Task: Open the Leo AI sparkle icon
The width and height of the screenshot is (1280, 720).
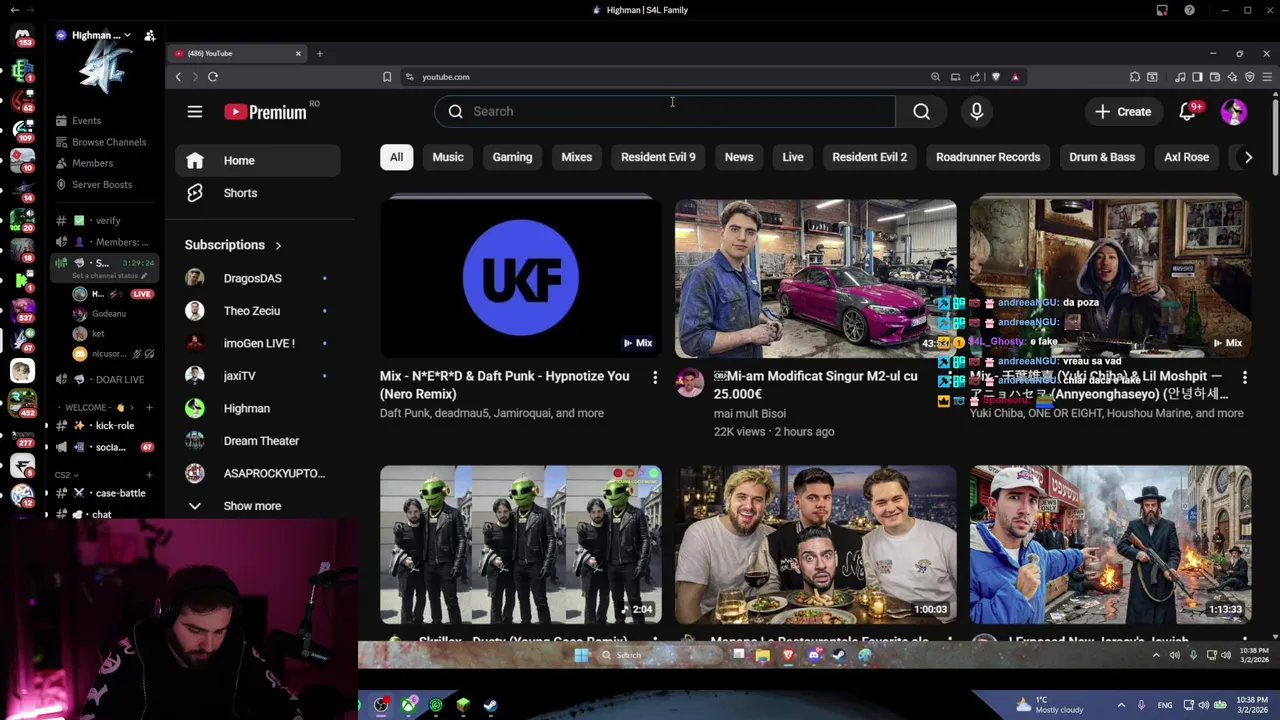Action: tap(1232, 77)
